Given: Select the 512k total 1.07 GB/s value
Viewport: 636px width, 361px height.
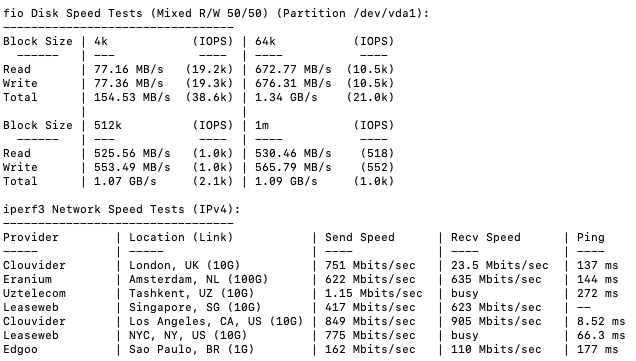Looking at the screenshot, I should pos(125,181).
